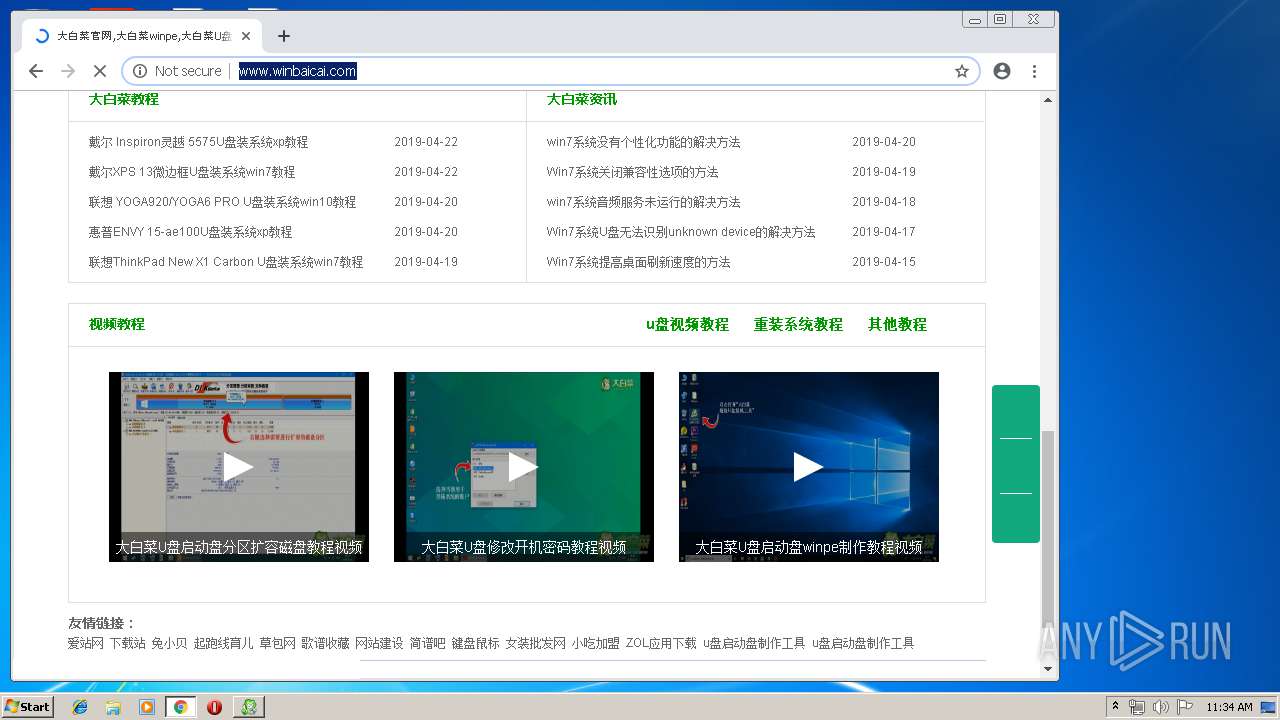Image resolution: width=1280 pixels, height=720 pixels.
Task: Close the 大白菜官网 tab
Action: click(x=246, y=36)
